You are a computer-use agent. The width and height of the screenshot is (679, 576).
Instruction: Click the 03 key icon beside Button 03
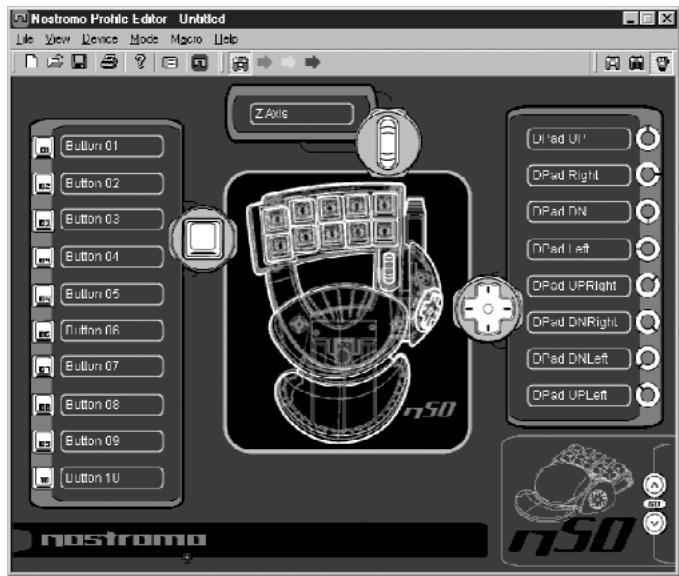click(43, 220)
